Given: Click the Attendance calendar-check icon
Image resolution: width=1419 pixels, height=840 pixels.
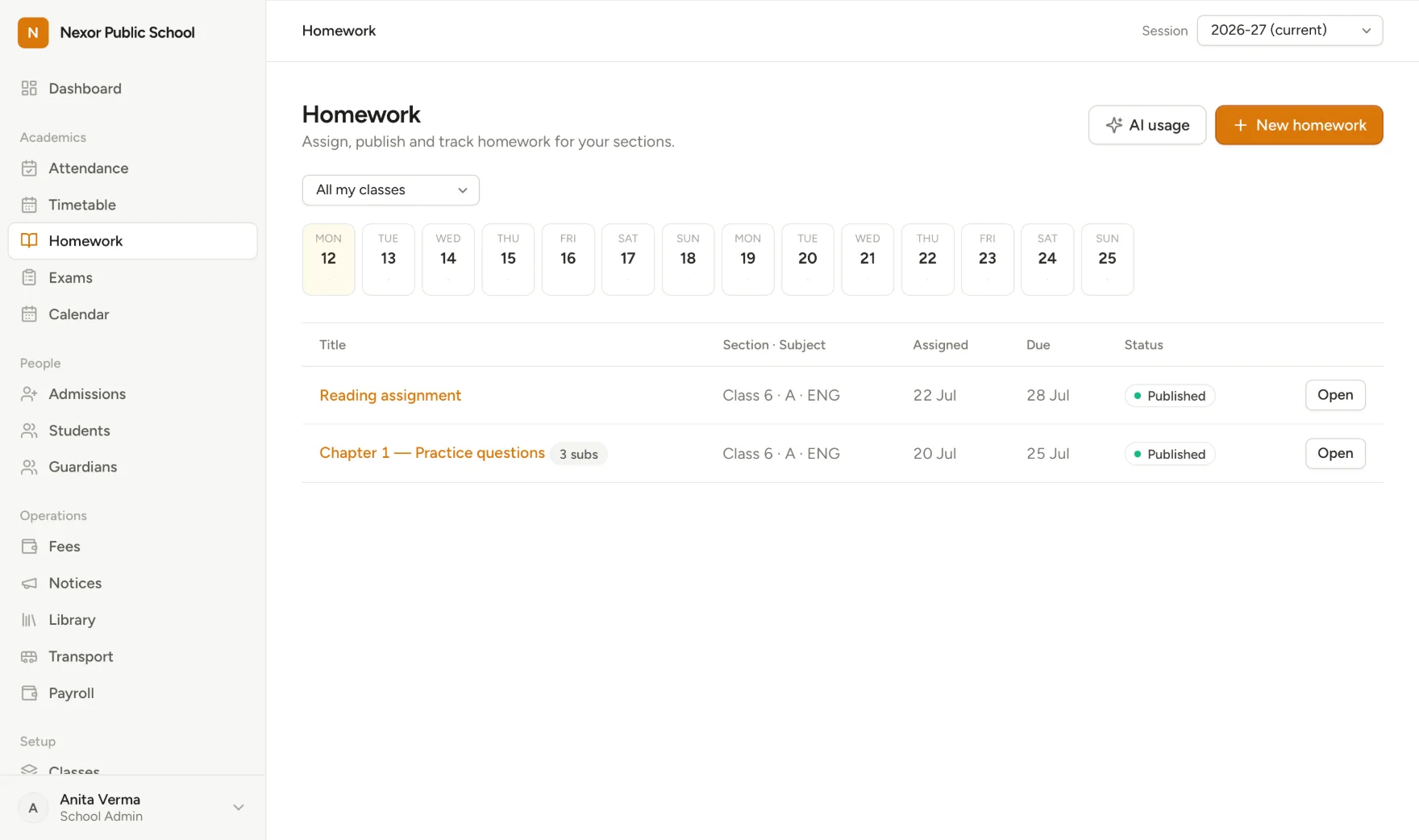Looking at the screenshot, I should pos(29,168).
